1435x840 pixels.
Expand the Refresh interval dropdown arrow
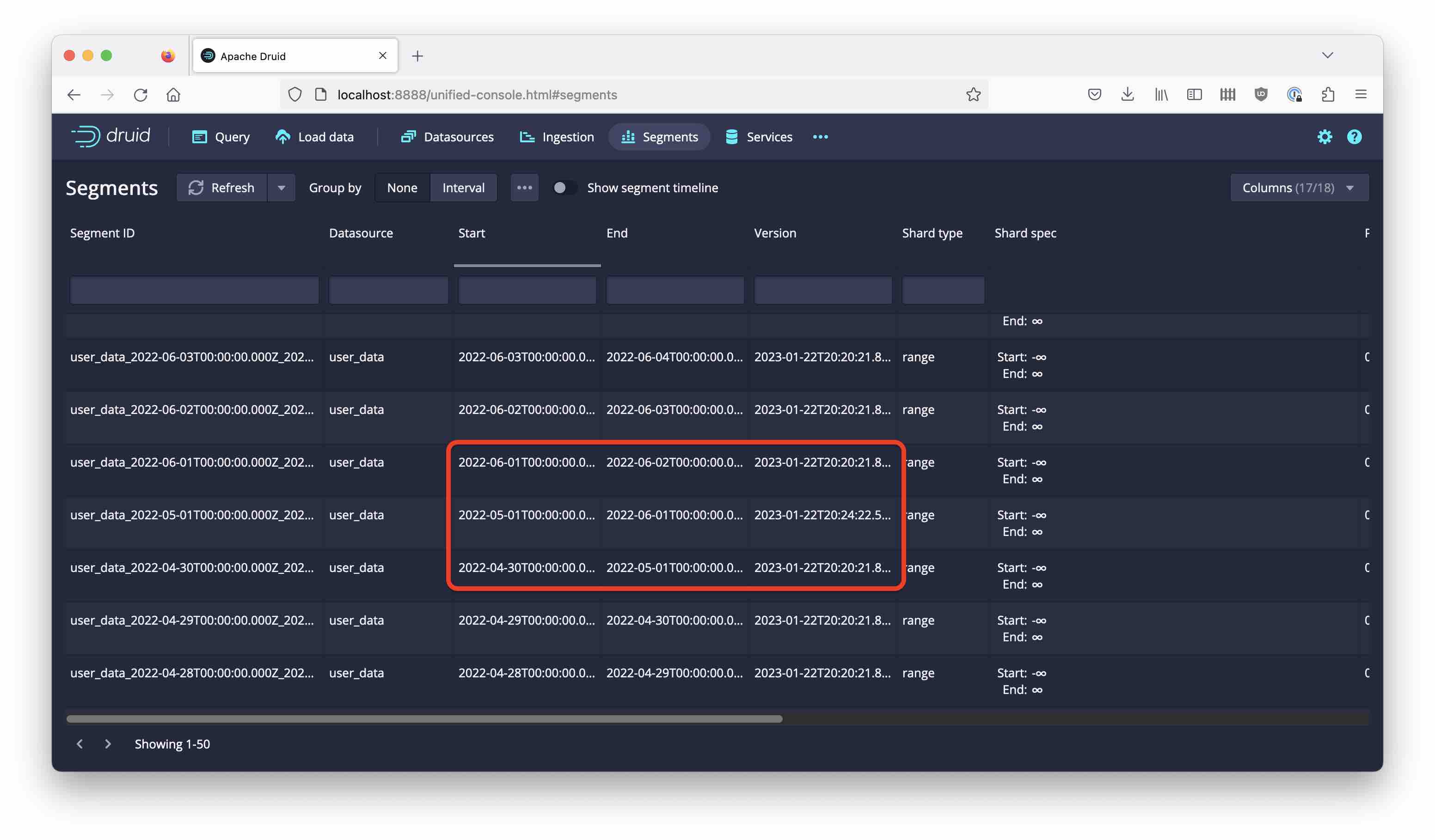[x=281, y=188]
